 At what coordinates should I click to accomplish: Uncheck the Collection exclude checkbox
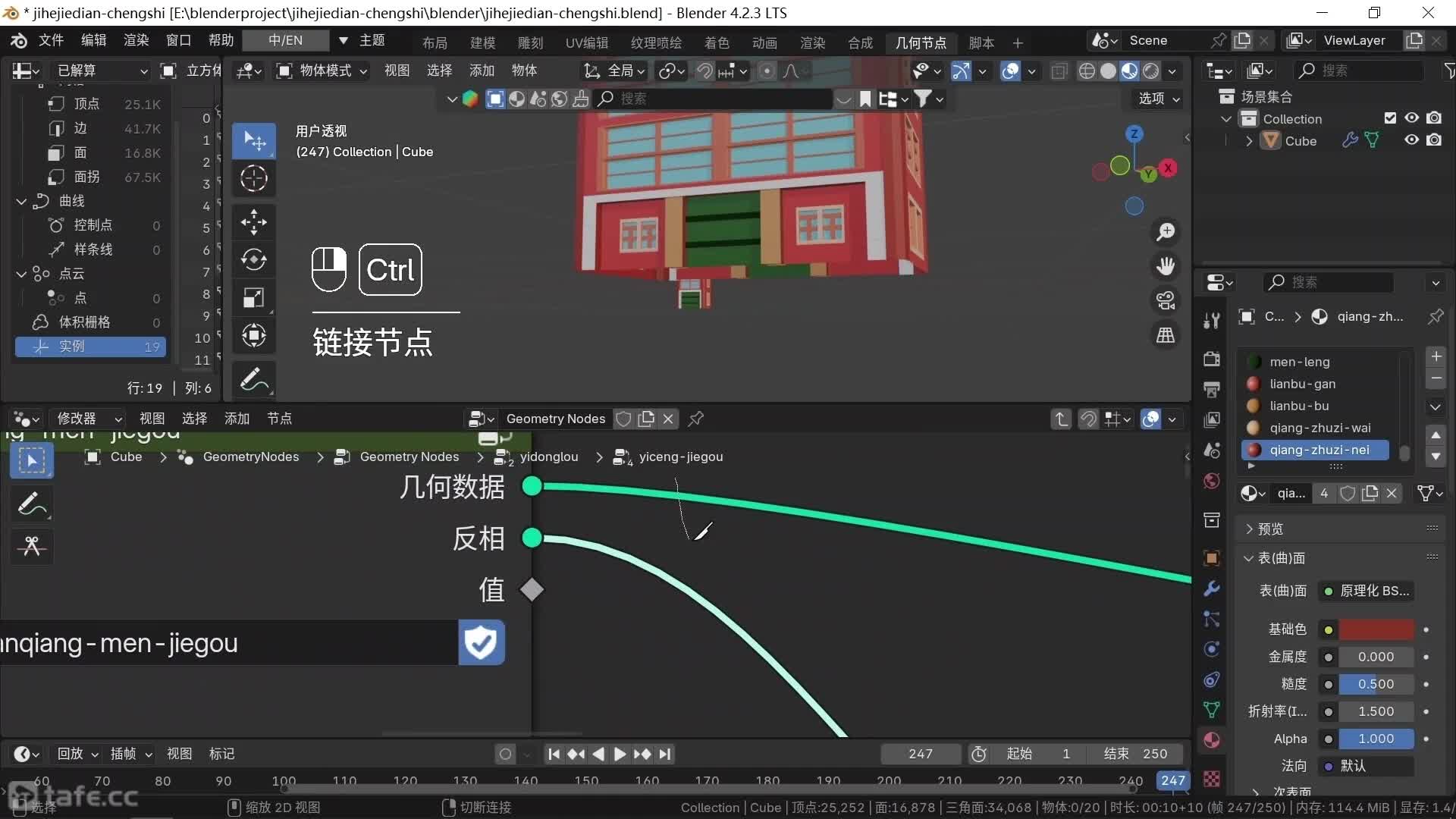pyautogui.click(x=1390, y=118)
